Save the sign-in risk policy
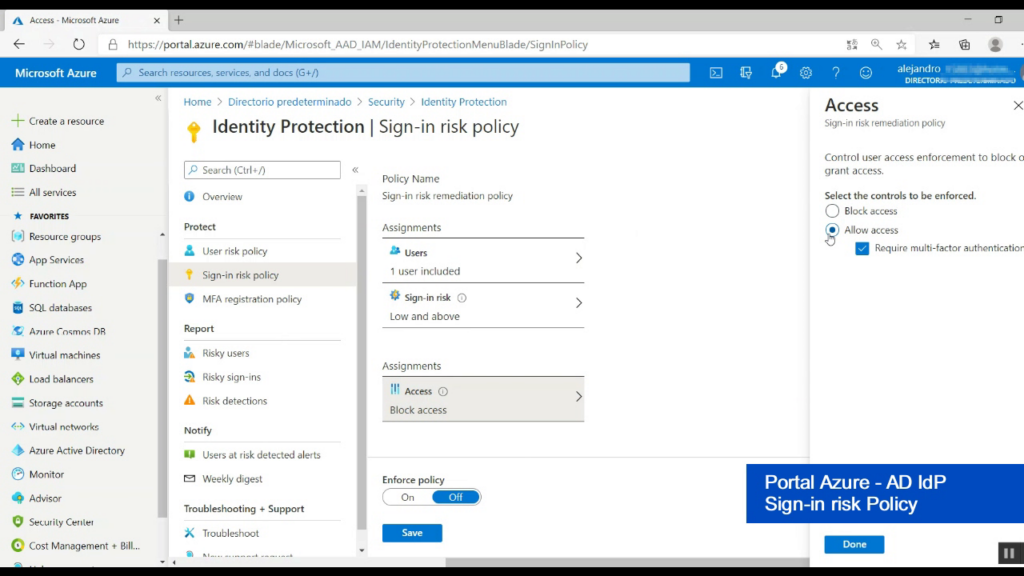 click(412, 533)
